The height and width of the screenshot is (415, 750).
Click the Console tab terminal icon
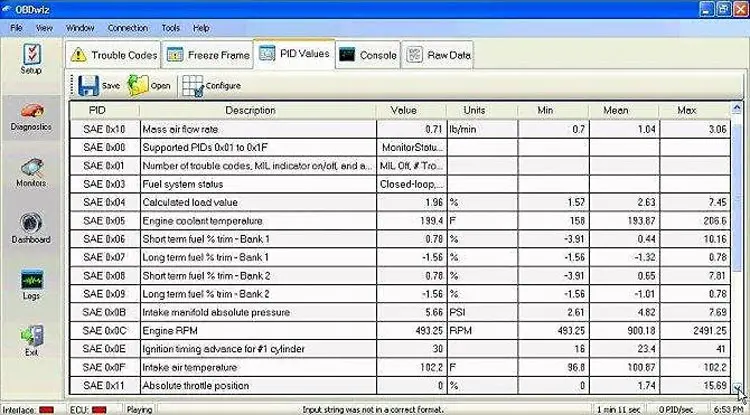[347, 55]
